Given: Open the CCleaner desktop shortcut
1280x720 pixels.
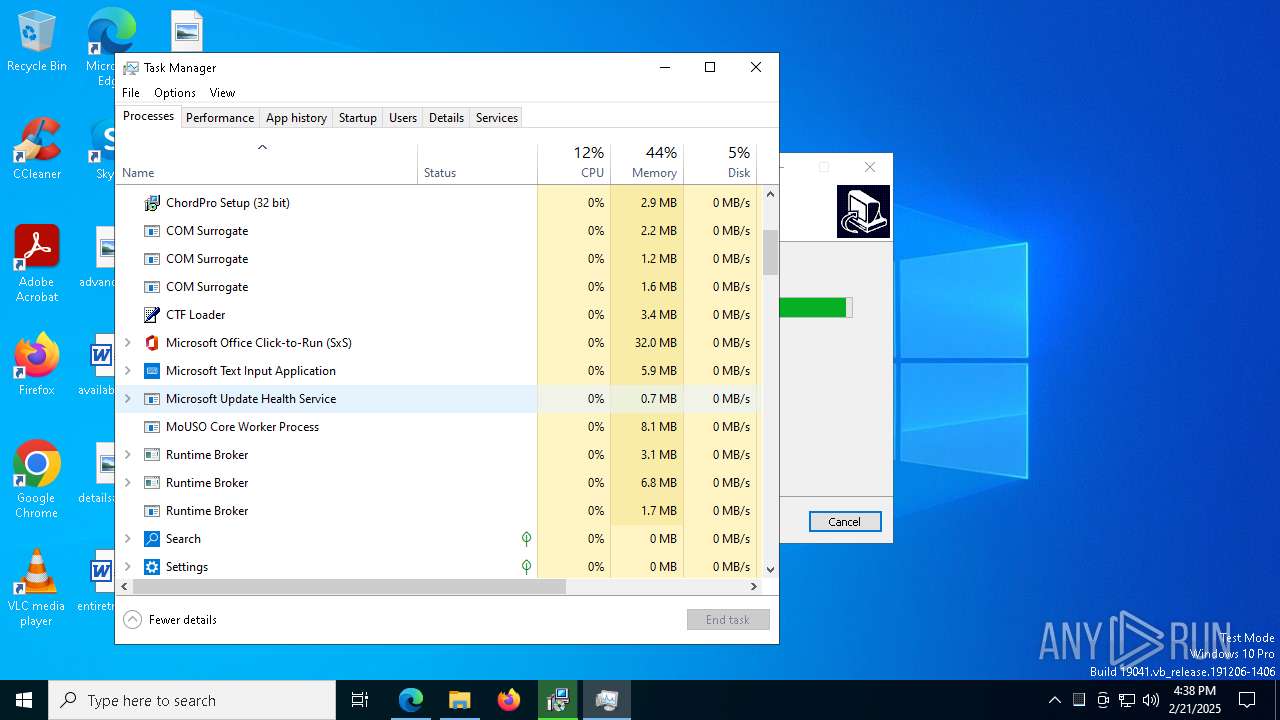Looking at the screenshot, I should pyautogui.click(x=37, y=150).
